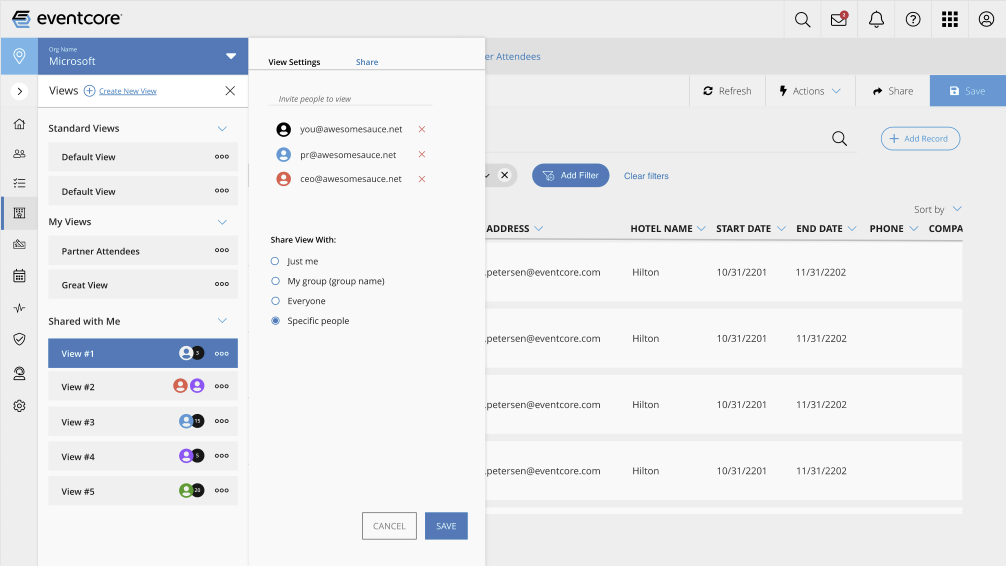Viewport: 1006px width, 566px height.
Task: Open the notifications bell
Action: pos(876,19)
